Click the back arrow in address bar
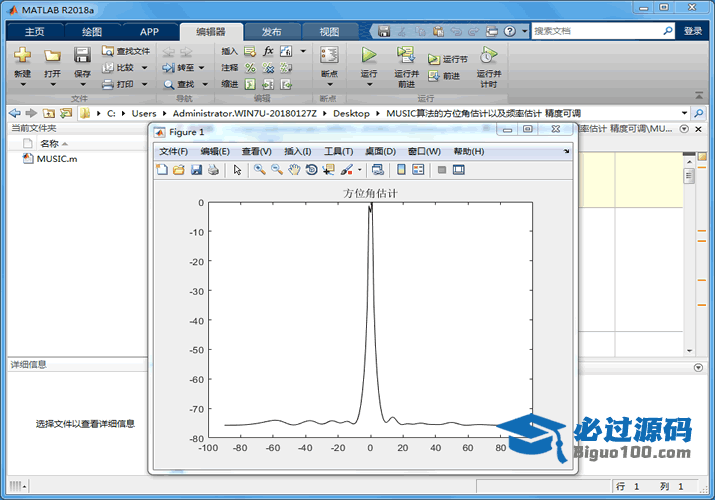The image size is (715, 500). (x=15, y=113)
